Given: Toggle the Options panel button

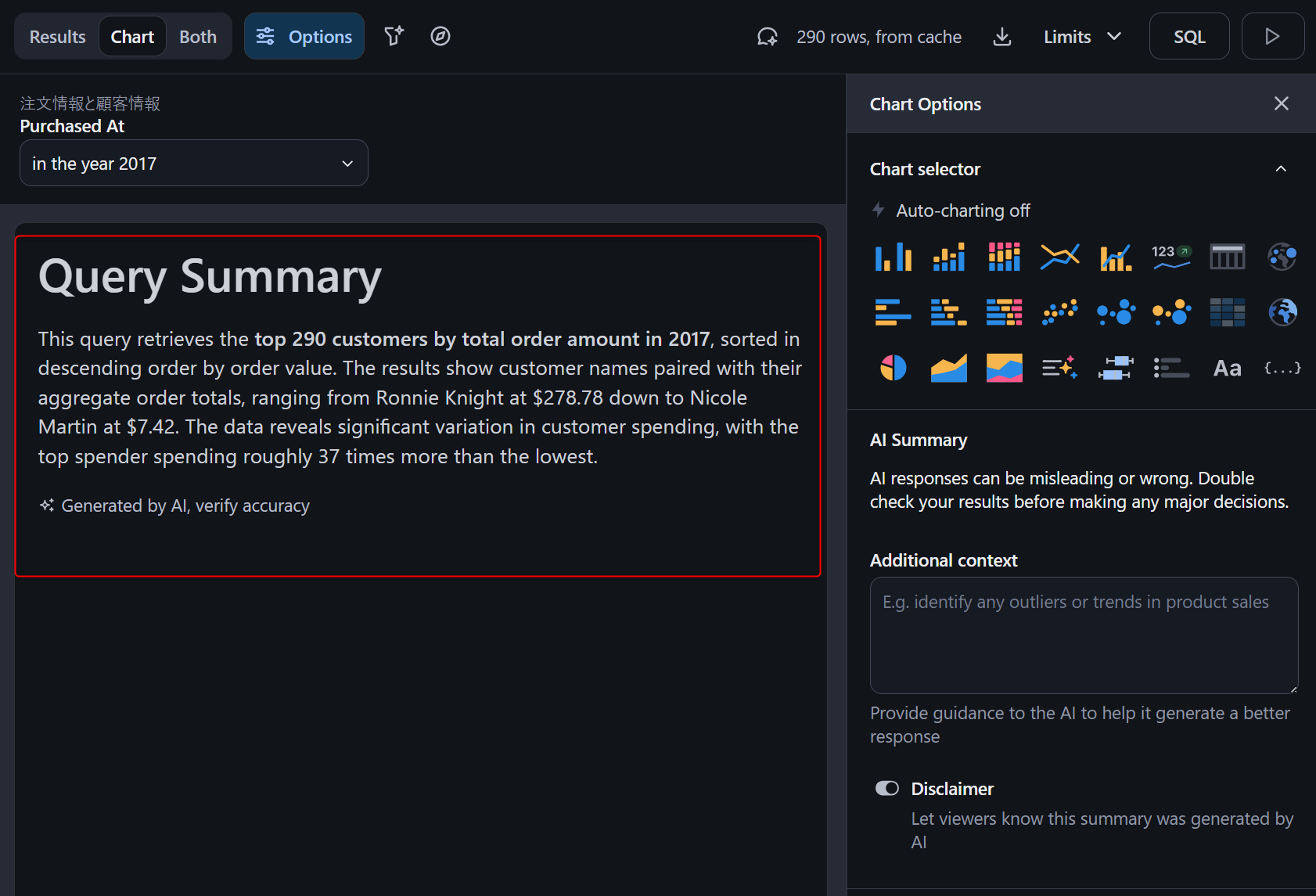Looking at the screenshot, I should point(304,36).
